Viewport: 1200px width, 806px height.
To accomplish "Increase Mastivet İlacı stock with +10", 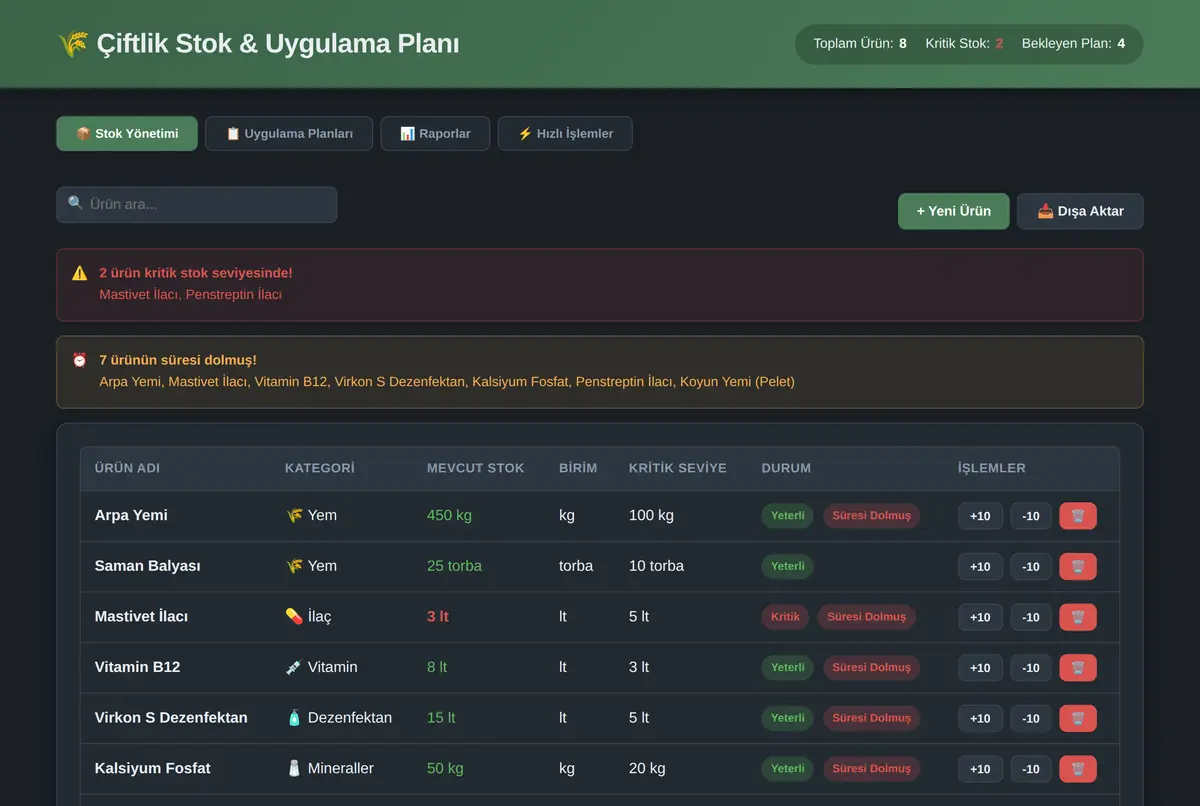I will pos(980,617).
